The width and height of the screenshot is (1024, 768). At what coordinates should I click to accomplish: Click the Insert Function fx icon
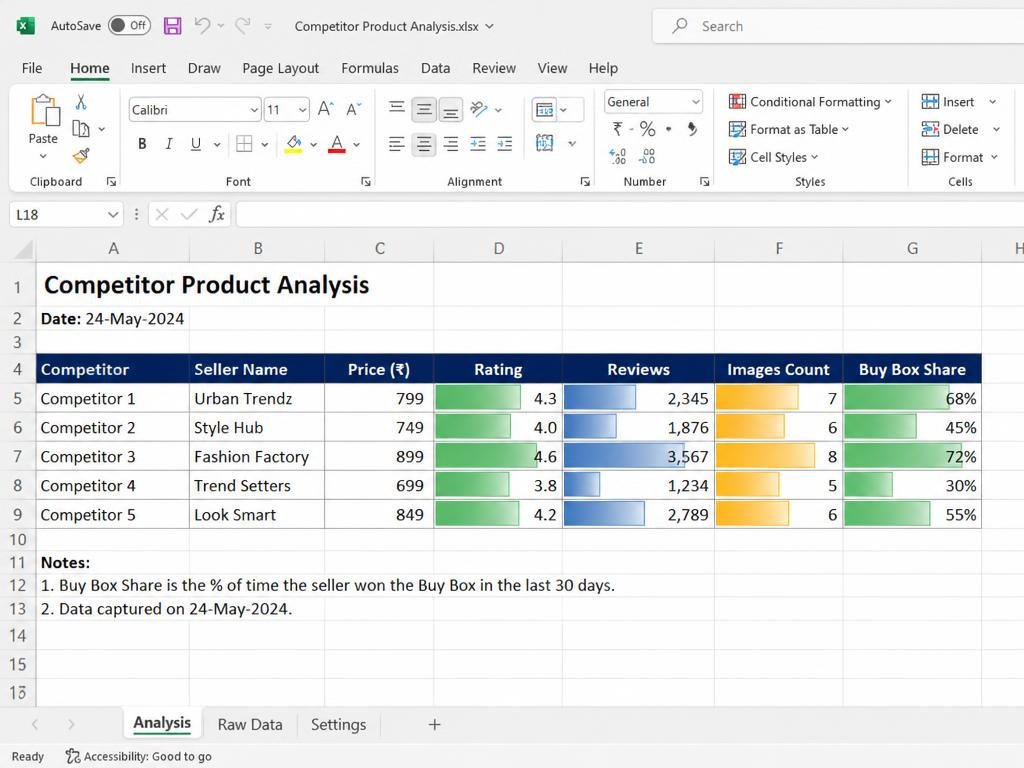(x=217, y=214)
